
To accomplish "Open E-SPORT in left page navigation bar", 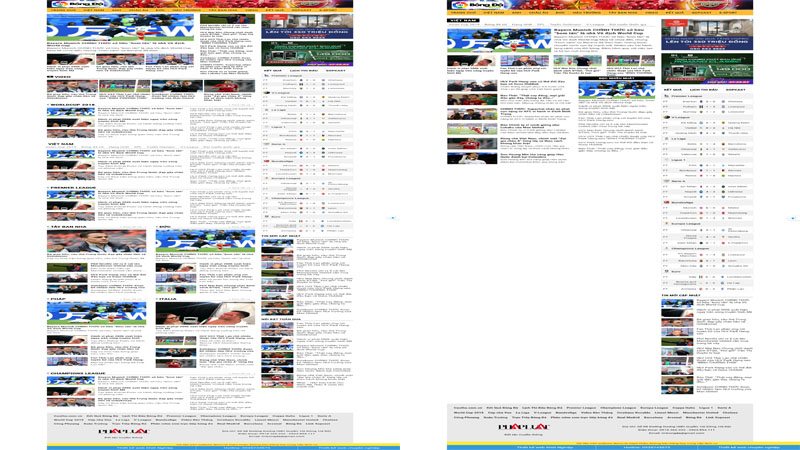I will [x=328, y=10].
